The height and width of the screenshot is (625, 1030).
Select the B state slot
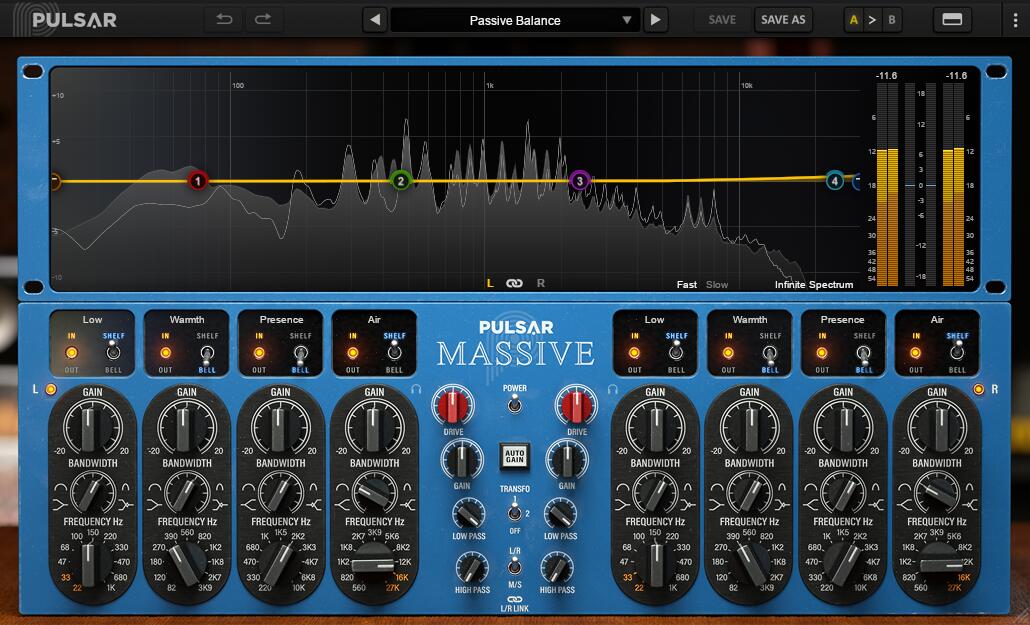click(891, 20)
